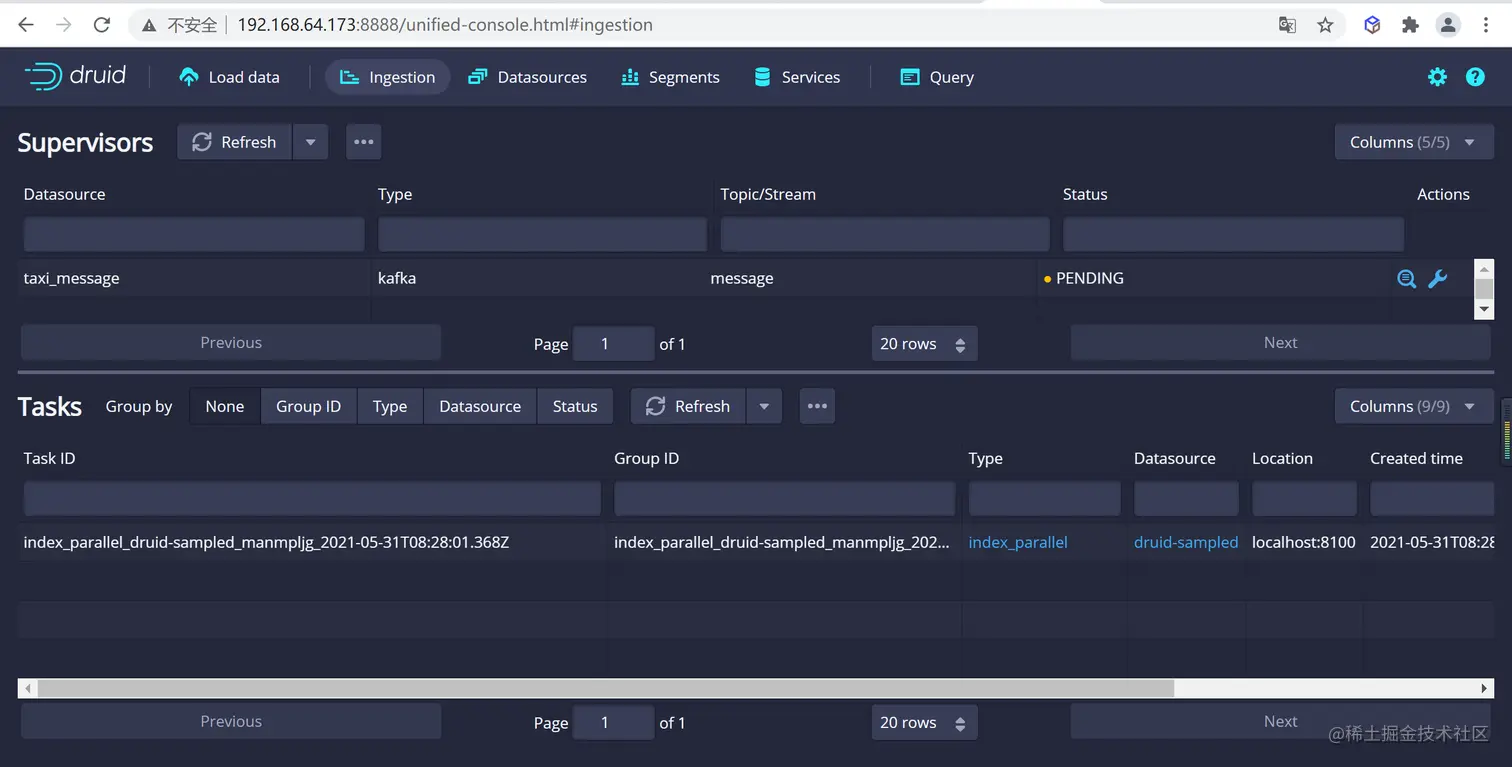The width and height of the screenshot is (1512, 767).
Task: Open the settings gear menu
Action: [x=1437, y=77]
